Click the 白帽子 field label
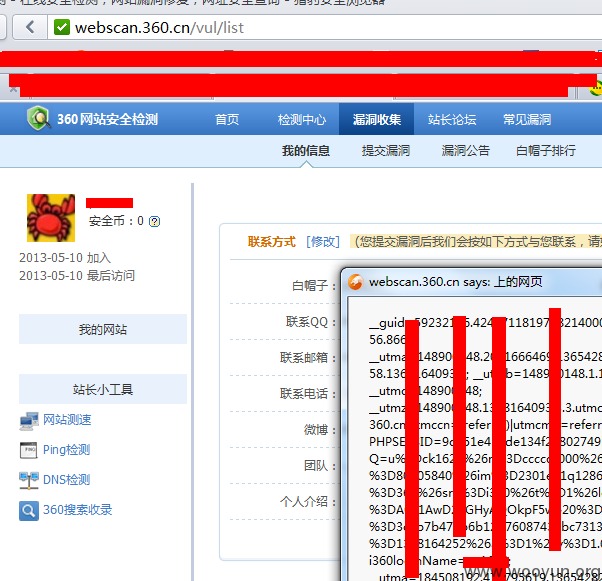This screenshot has height=581, width=602. tap(314, 286)
